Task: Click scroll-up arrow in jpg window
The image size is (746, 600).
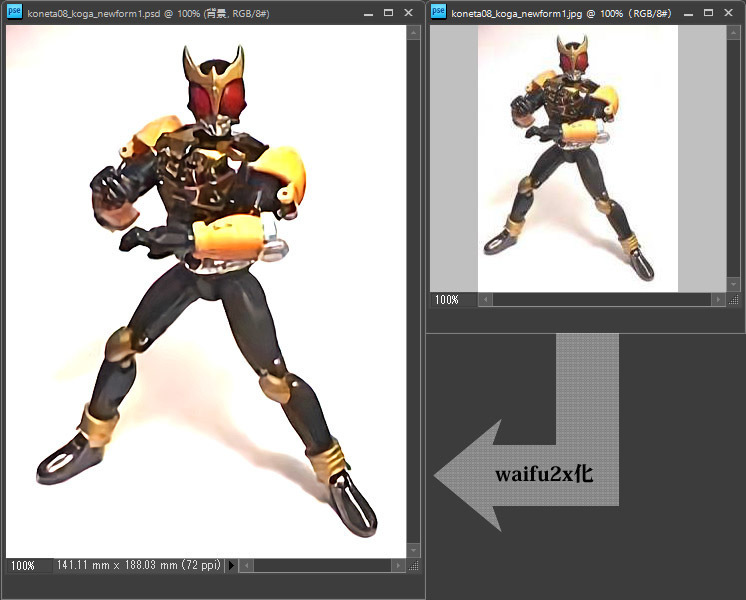Action: pos(733,33)
